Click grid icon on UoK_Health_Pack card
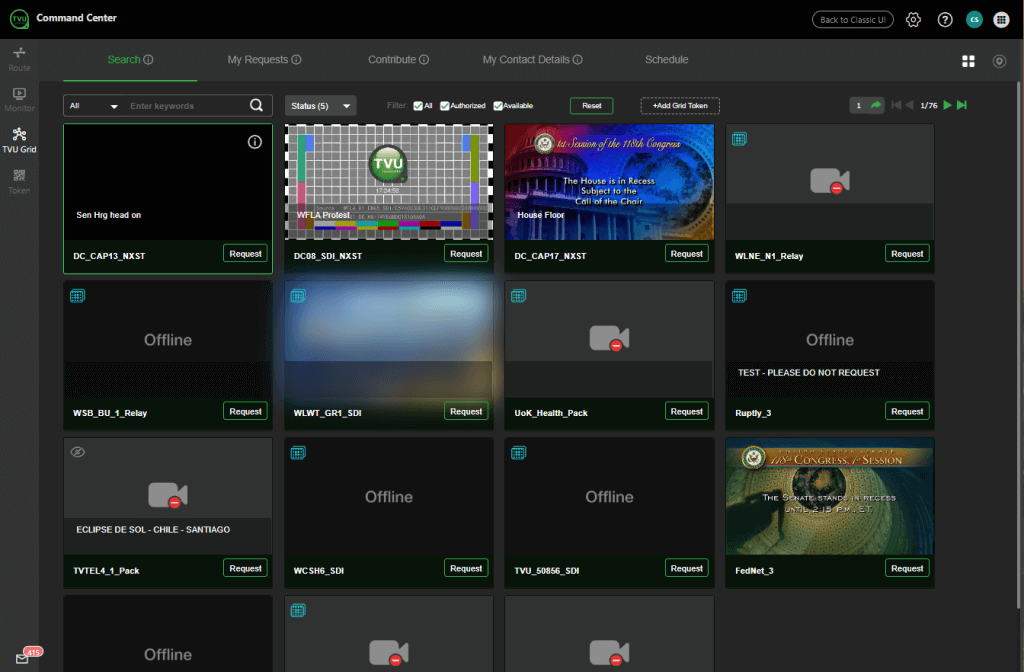The height and width of the screenshot is (672, 1024). click(x=519, y=296)
